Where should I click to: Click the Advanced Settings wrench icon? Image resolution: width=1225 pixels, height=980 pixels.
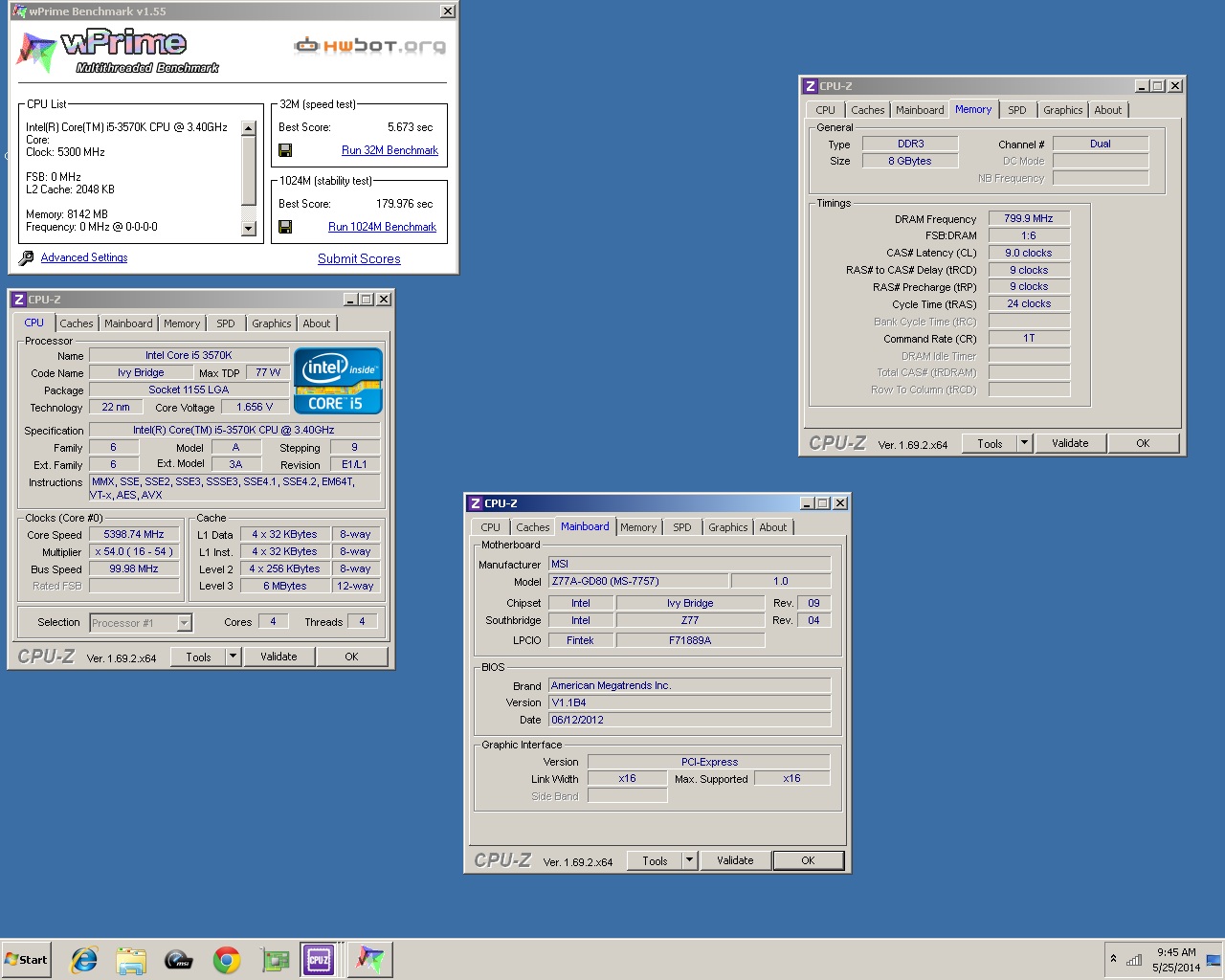[27, 258]
